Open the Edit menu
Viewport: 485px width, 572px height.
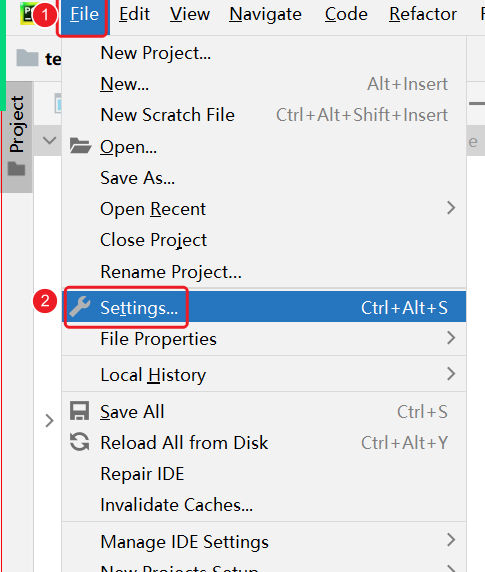pos(134,15)
